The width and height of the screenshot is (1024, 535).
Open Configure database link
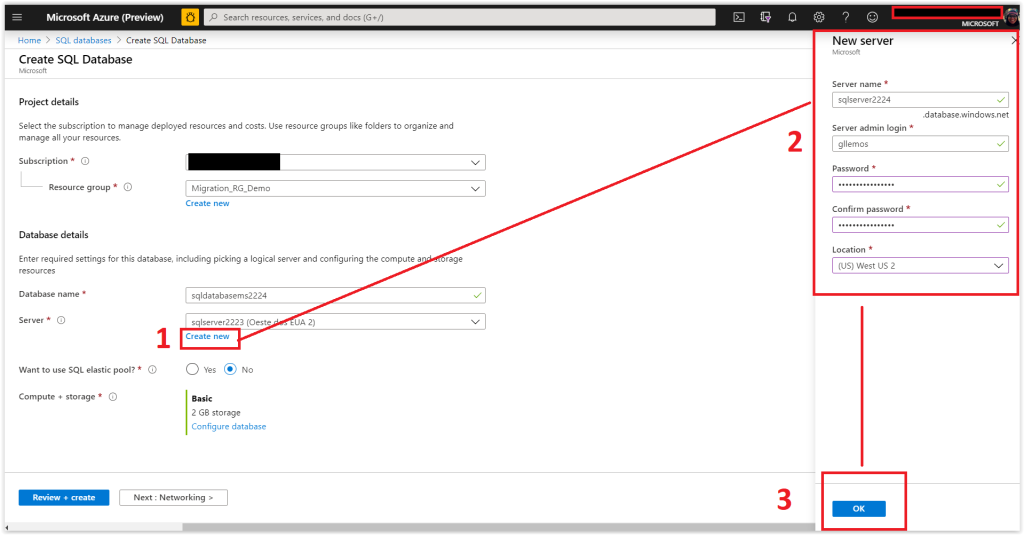pos(229,427)
